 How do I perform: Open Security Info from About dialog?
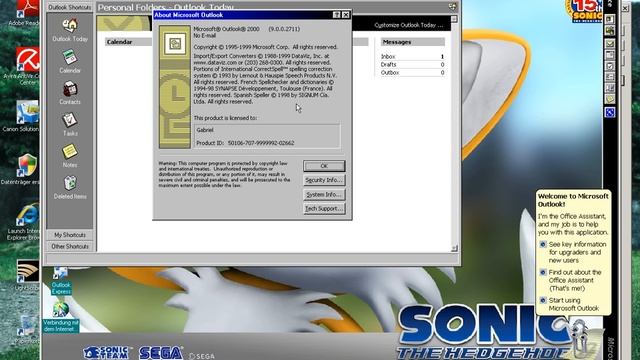point(324,180)
